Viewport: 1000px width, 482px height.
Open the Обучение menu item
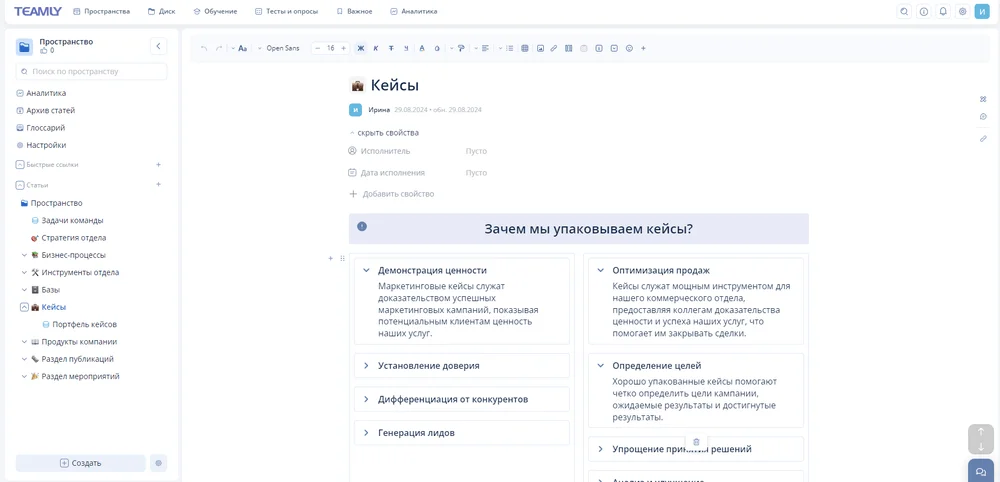pos(215,11)
